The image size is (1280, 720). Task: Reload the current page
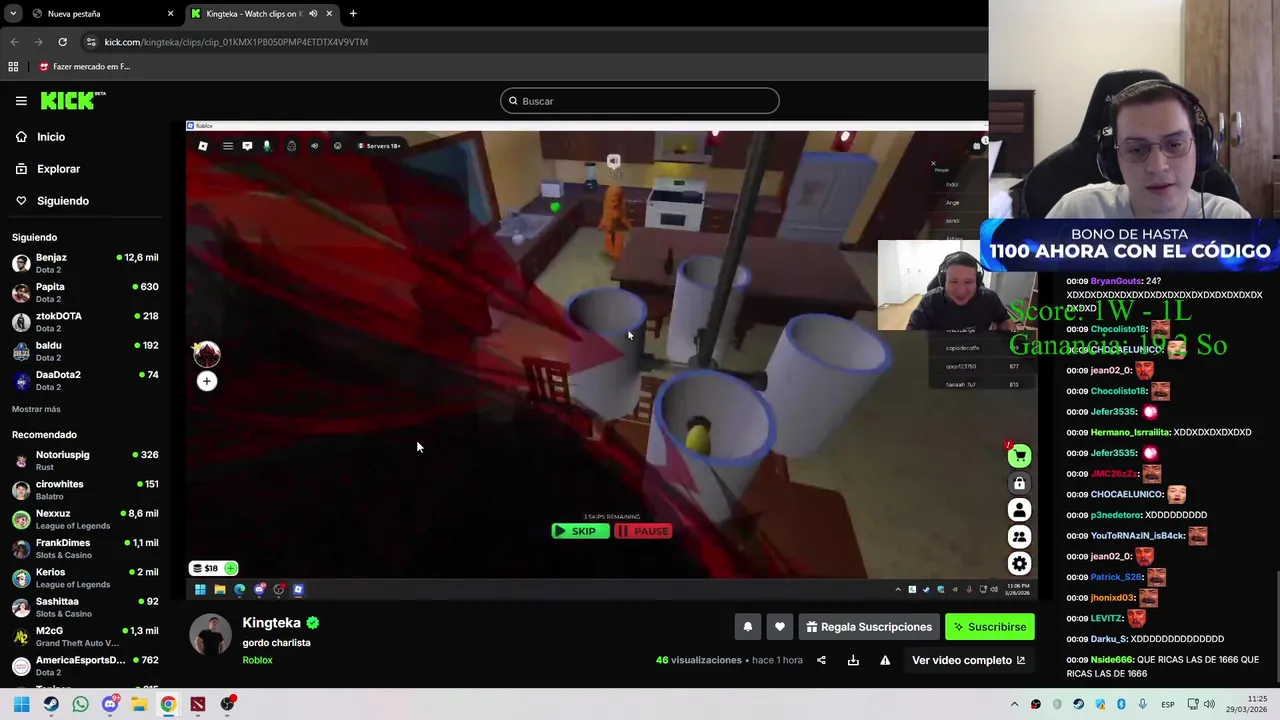62,42
